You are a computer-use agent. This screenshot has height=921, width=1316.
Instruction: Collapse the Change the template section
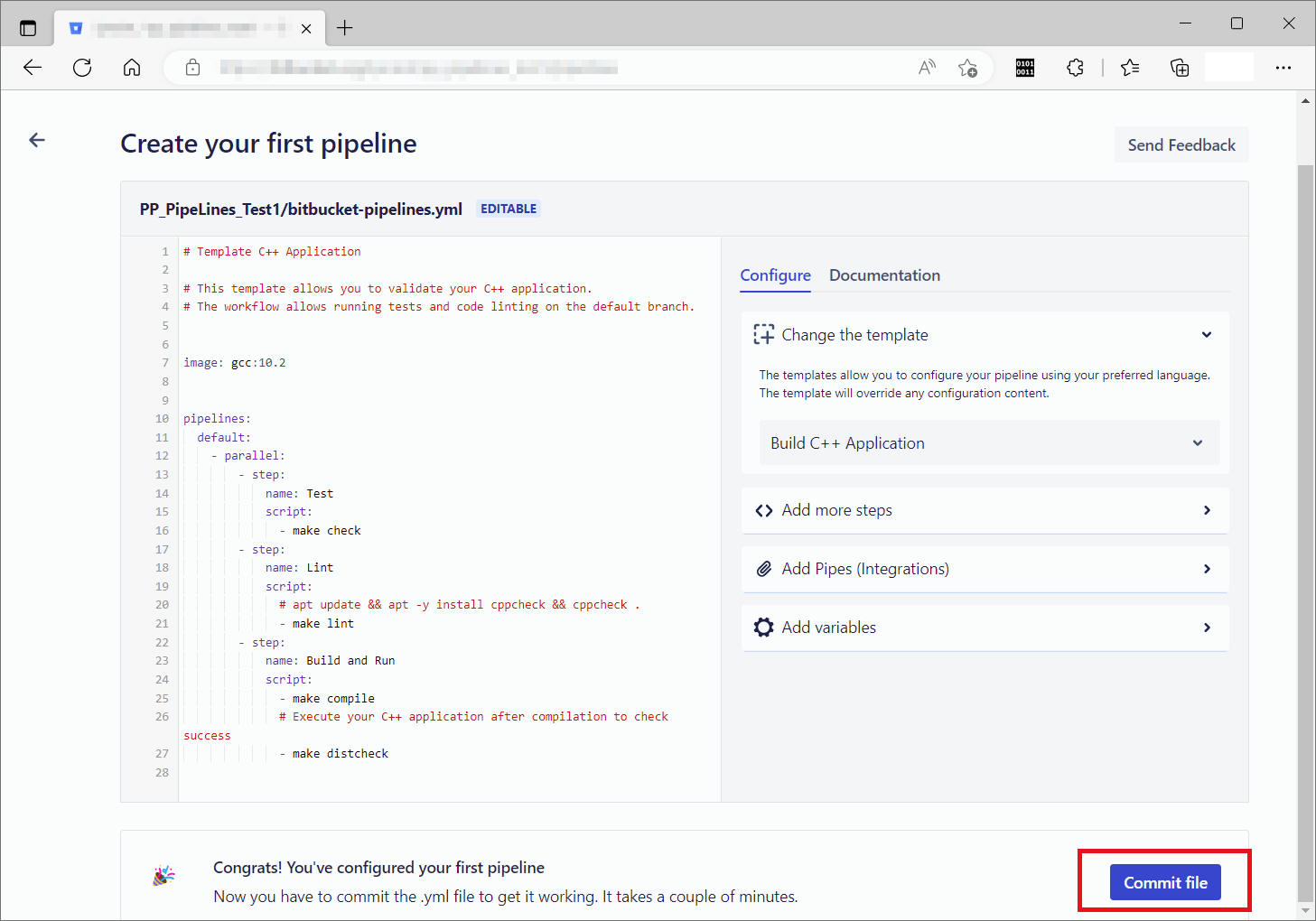pyautogui.click(x=1206, y=335)
